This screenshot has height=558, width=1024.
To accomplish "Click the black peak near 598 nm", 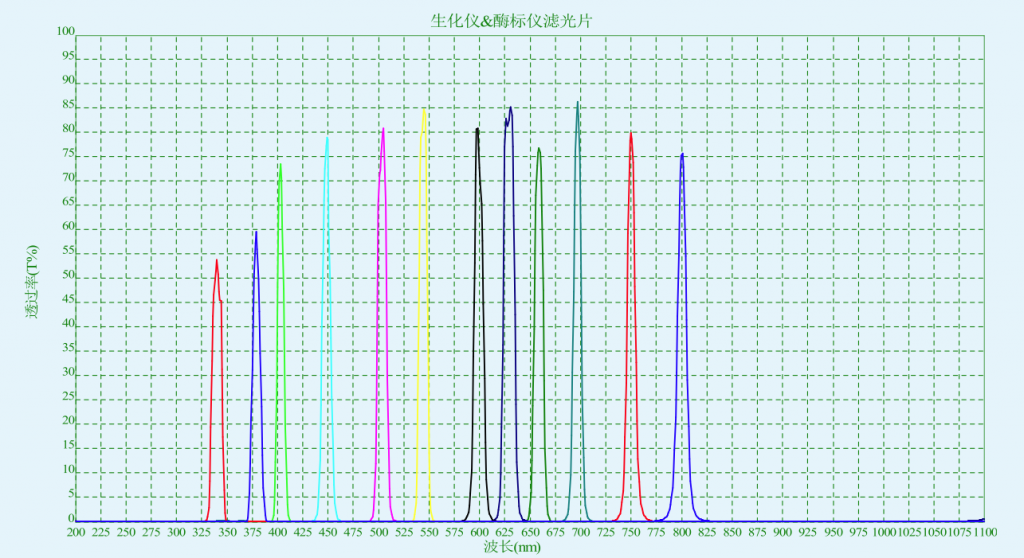I will (x=477, y=130).
